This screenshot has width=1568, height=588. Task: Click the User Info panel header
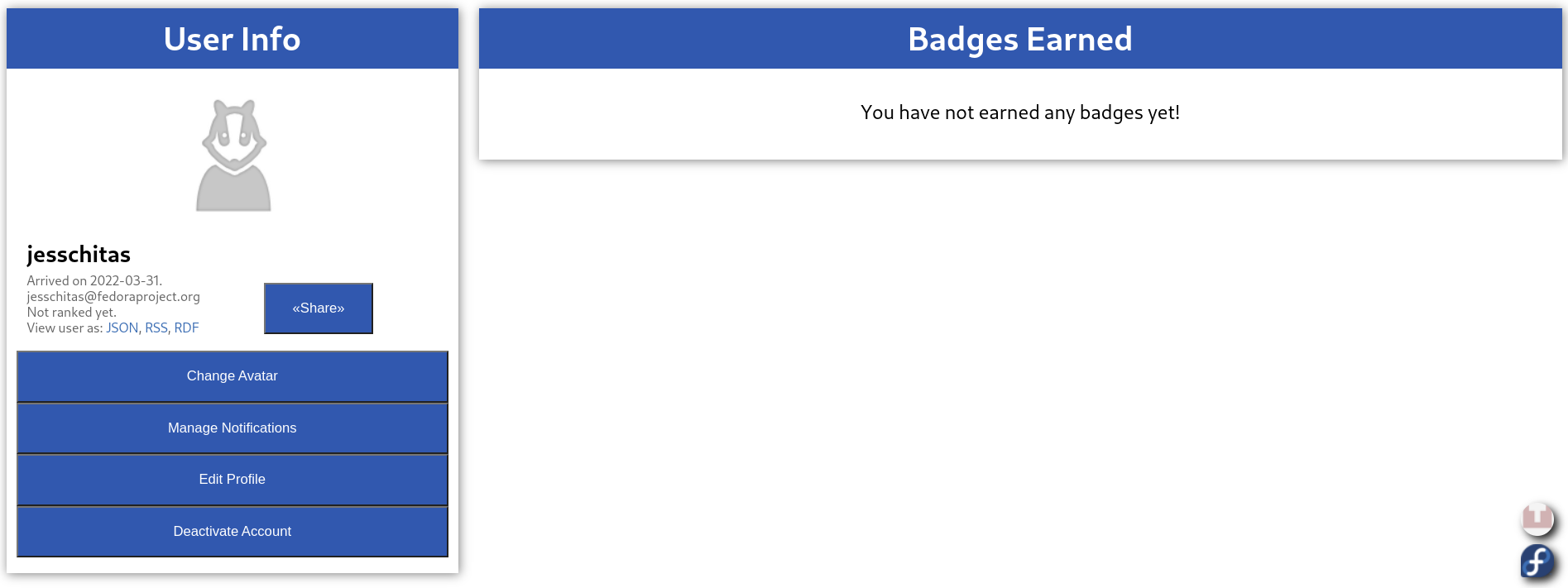(233, 39)
